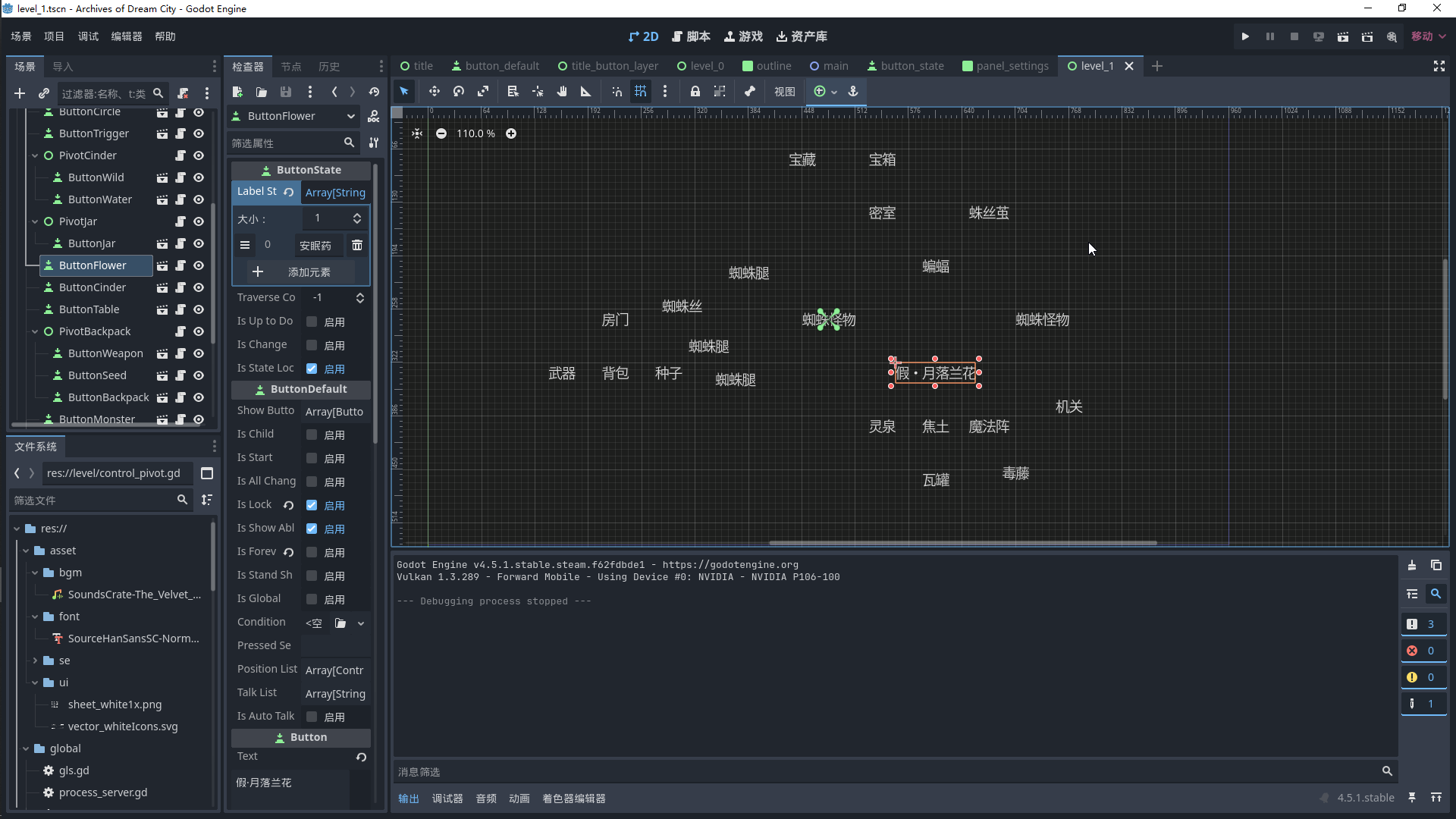1456x819 pixels.
Task: Select the Move mode tool in viewport toolbar
Action: pyautogui.click(x=434, y=92)
